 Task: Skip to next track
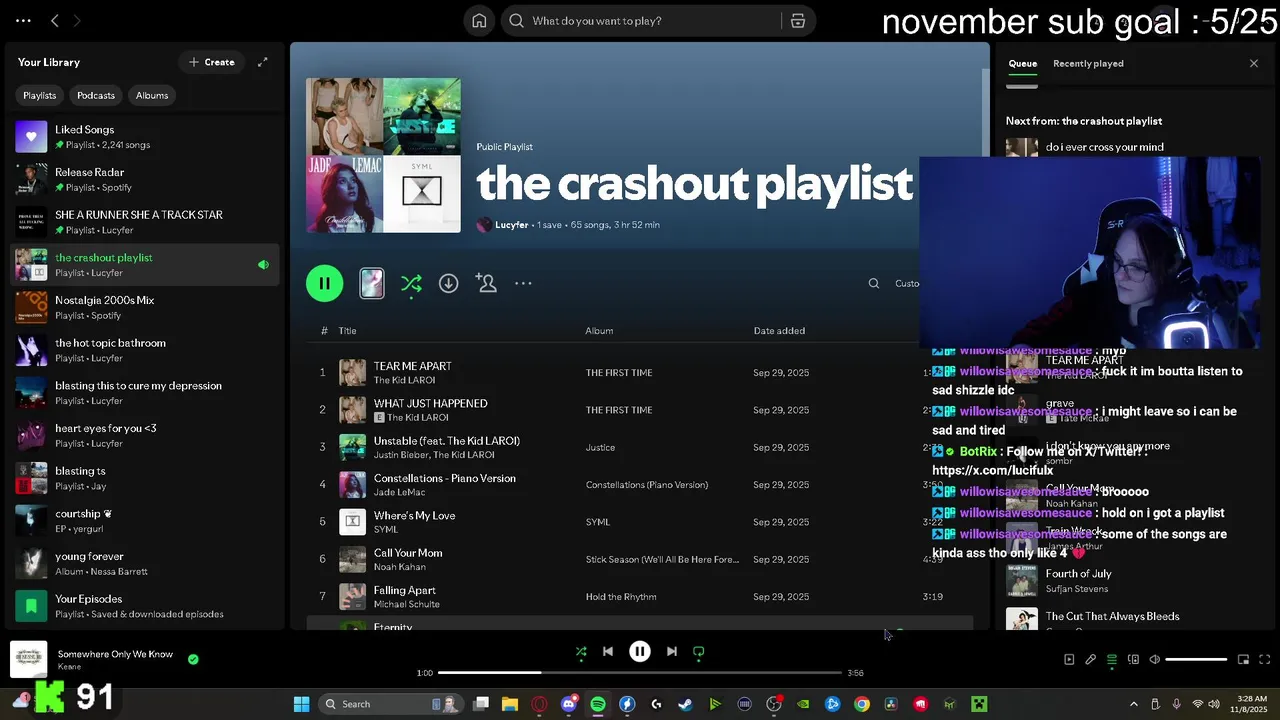(672, 652)
